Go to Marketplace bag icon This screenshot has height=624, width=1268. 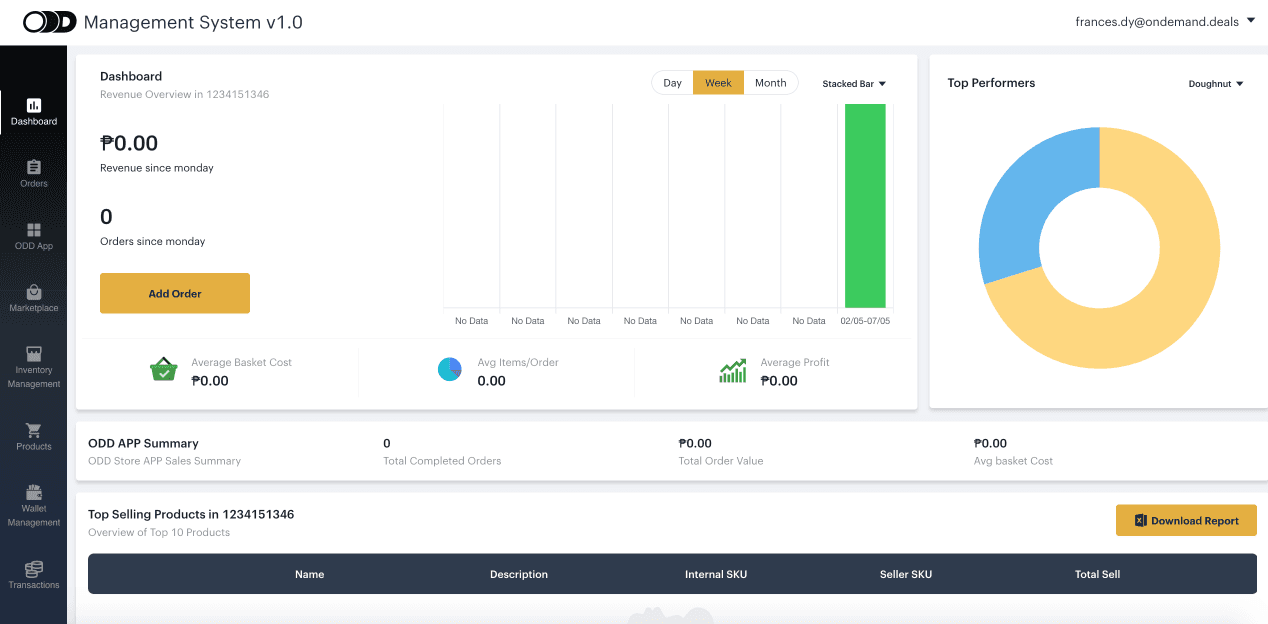click(34, 292)
